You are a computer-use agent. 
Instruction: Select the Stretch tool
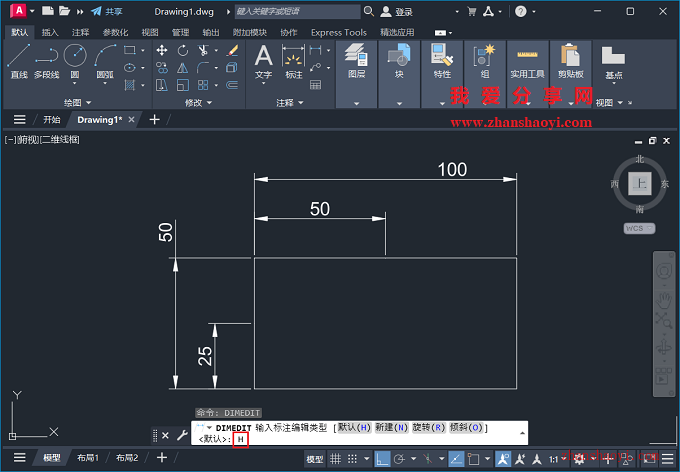(x=162, y=85)
